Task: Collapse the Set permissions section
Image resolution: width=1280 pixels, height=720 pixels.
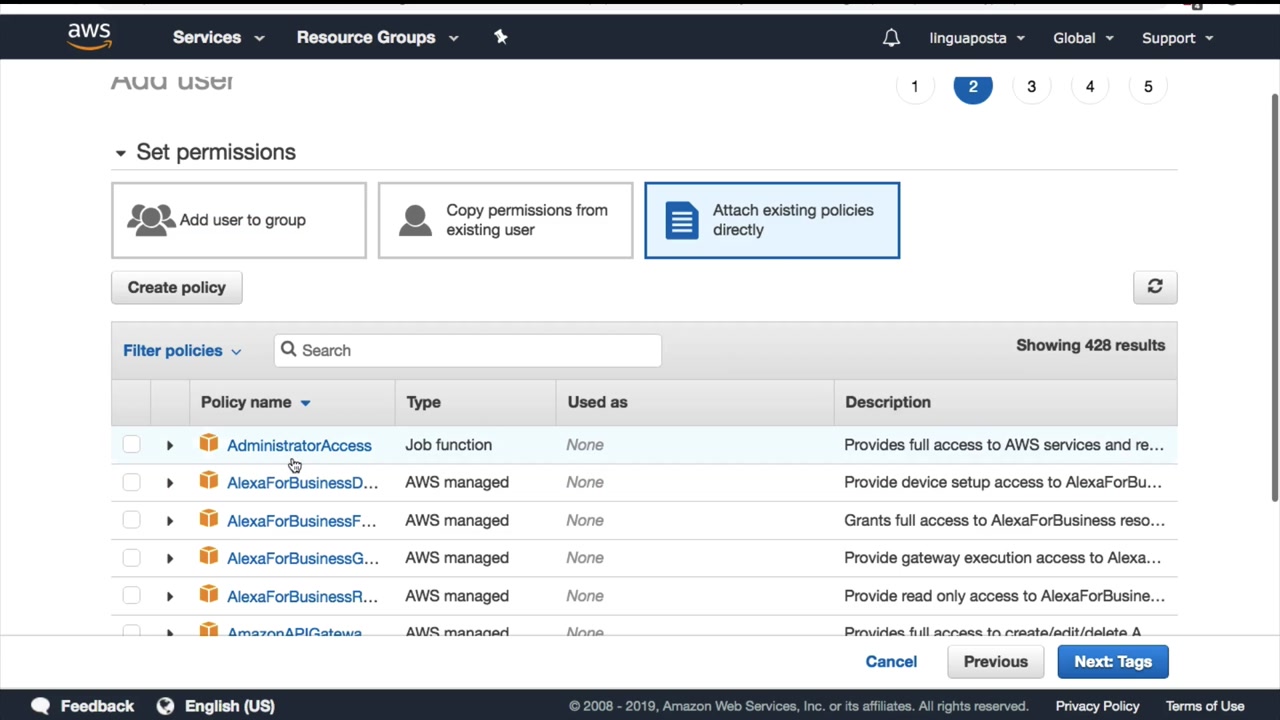Action: pyautogui.click(x=120, y=153)
